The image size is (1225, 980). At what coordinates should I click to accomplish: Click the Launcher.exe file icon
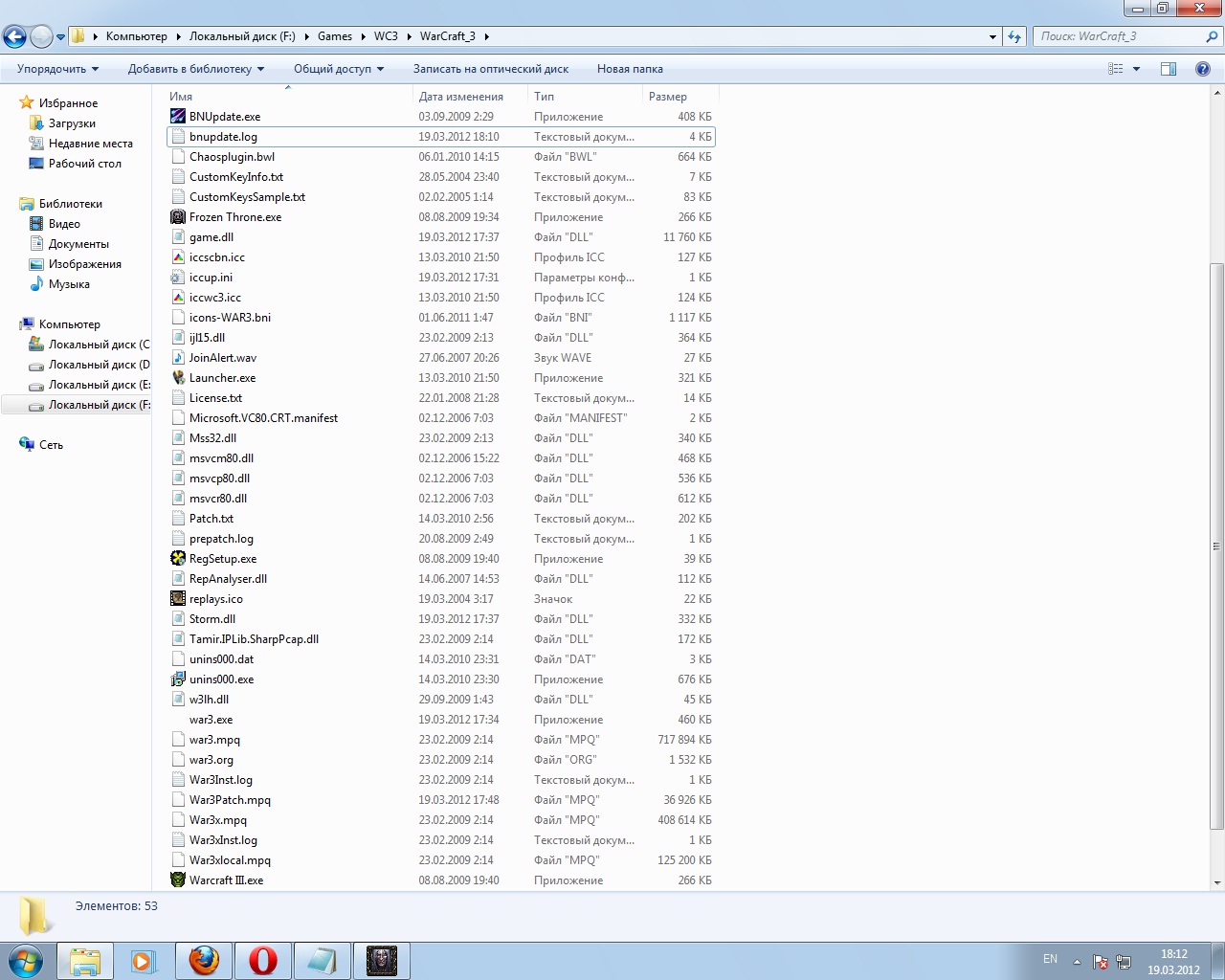pyautogui.click(x=178, y=378)
